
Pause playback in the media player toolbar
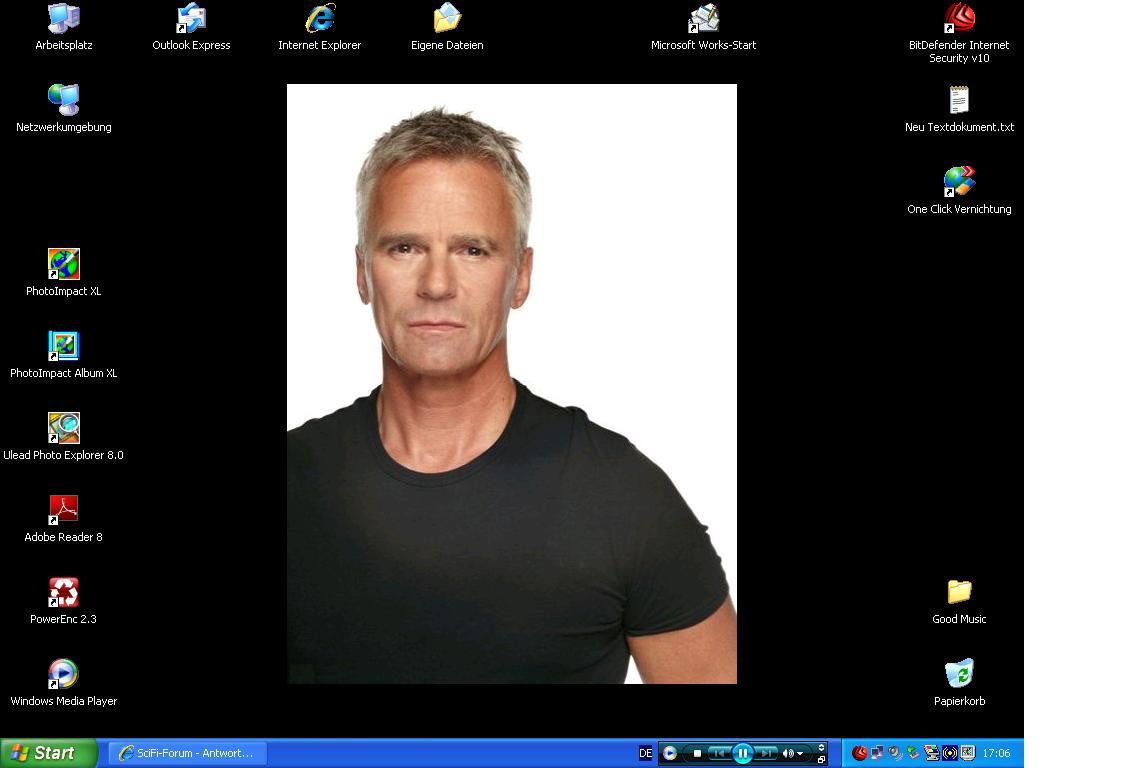coord(742,754)
